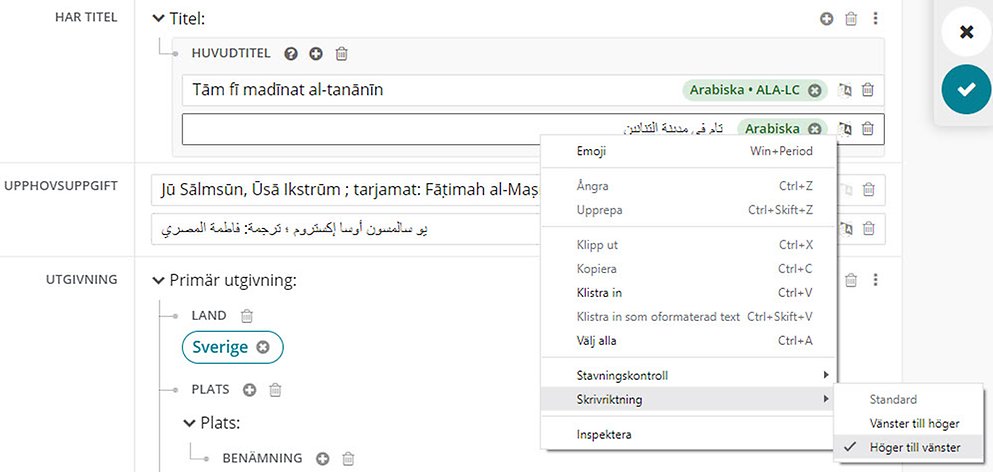Choose 'Klipp ut' from context menu
The image size is (993, 472).
(x=688, y=245)
